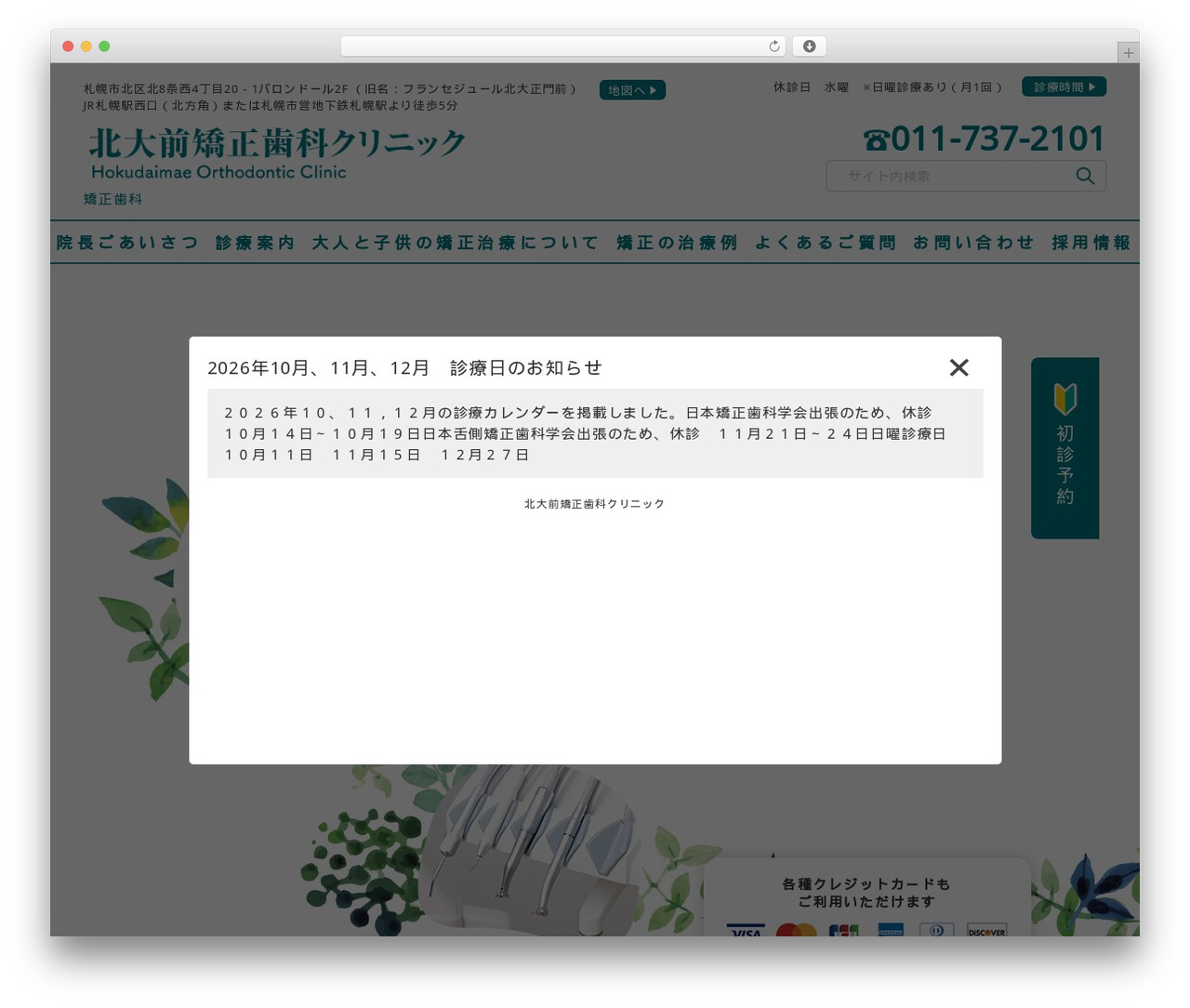The height and width of the screenshot is (1008, 1190).
Task: Open よくあるご質問 menu item
Action: coord(826,243)
